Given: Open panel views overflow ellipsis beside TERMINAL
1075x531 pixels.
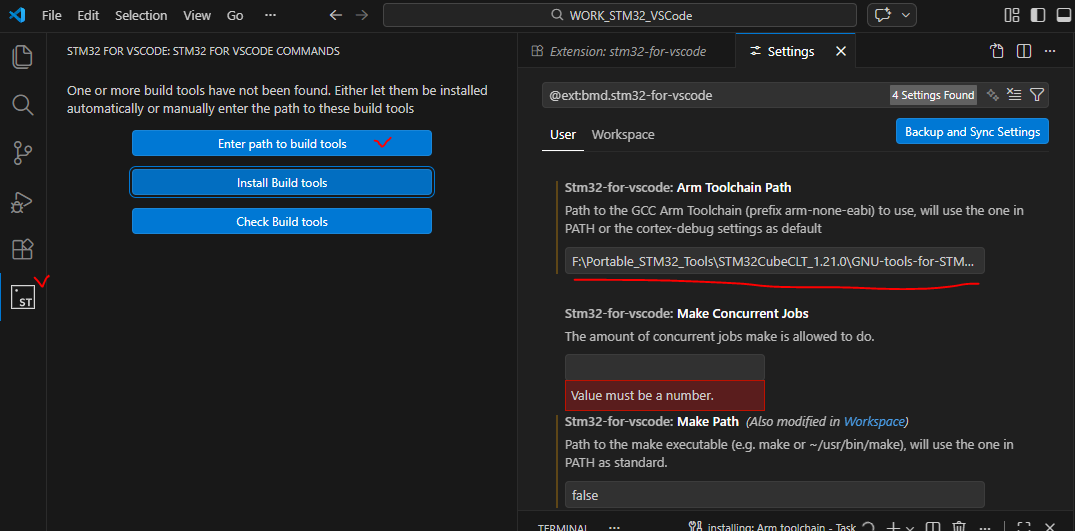Looking at the screenshot, I should [x=614, y=528].
